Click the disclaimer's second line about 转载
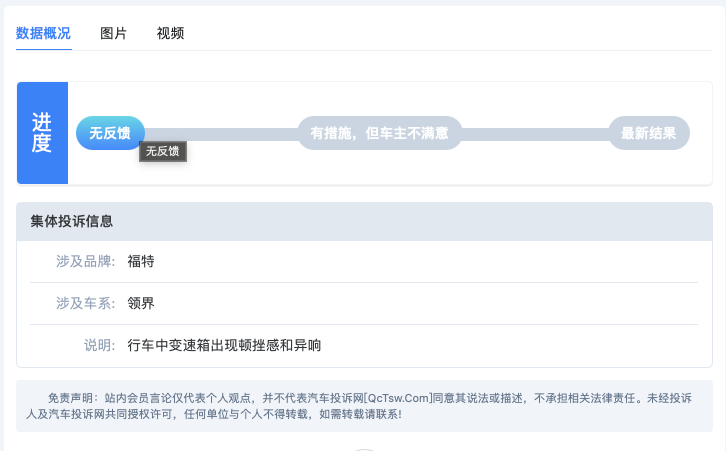The width and height of the screenshot is (726, 451). (x=214, y=414)
